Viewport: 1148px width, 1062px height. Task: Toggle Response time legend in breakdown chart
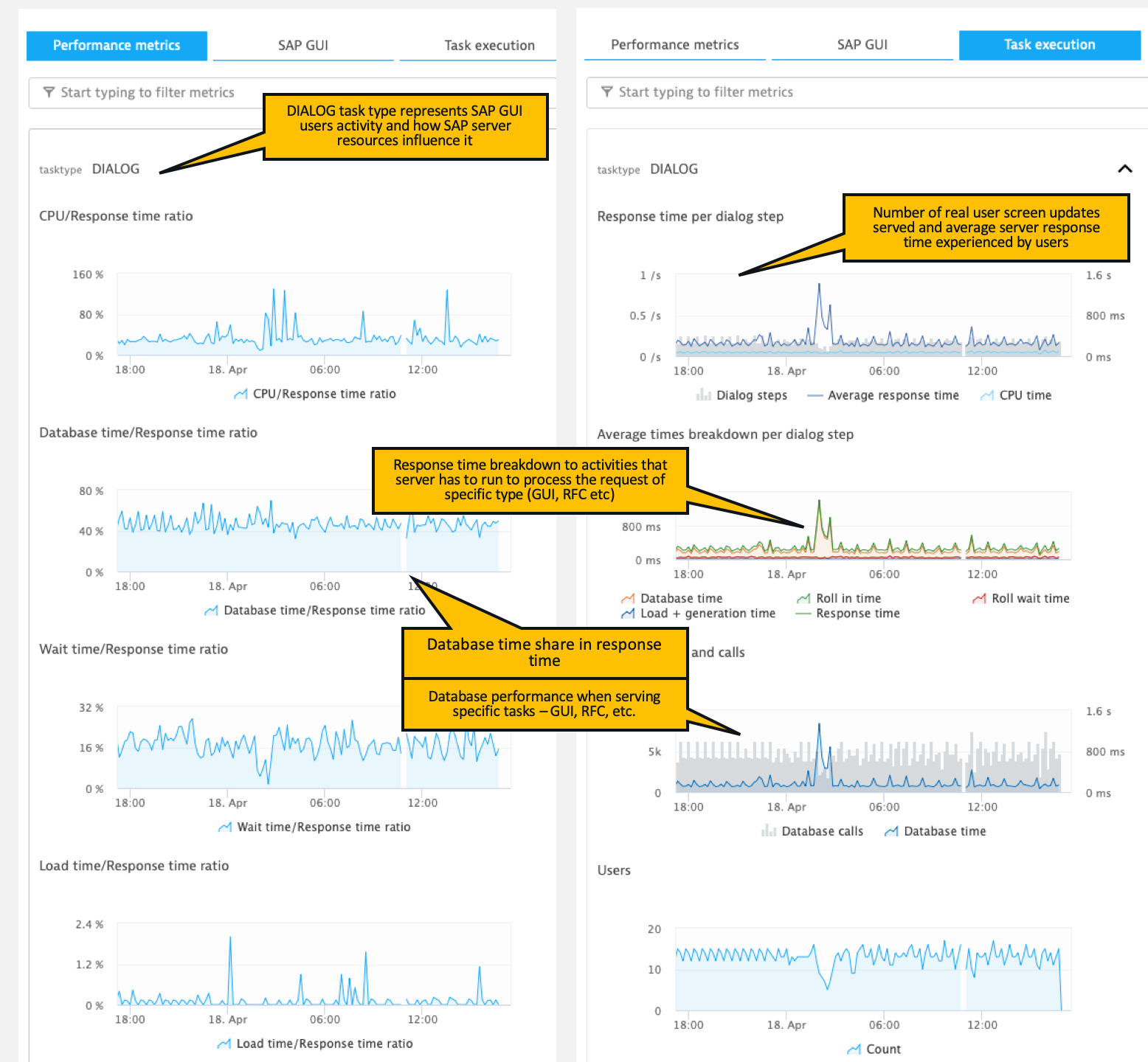coord(848,614)
